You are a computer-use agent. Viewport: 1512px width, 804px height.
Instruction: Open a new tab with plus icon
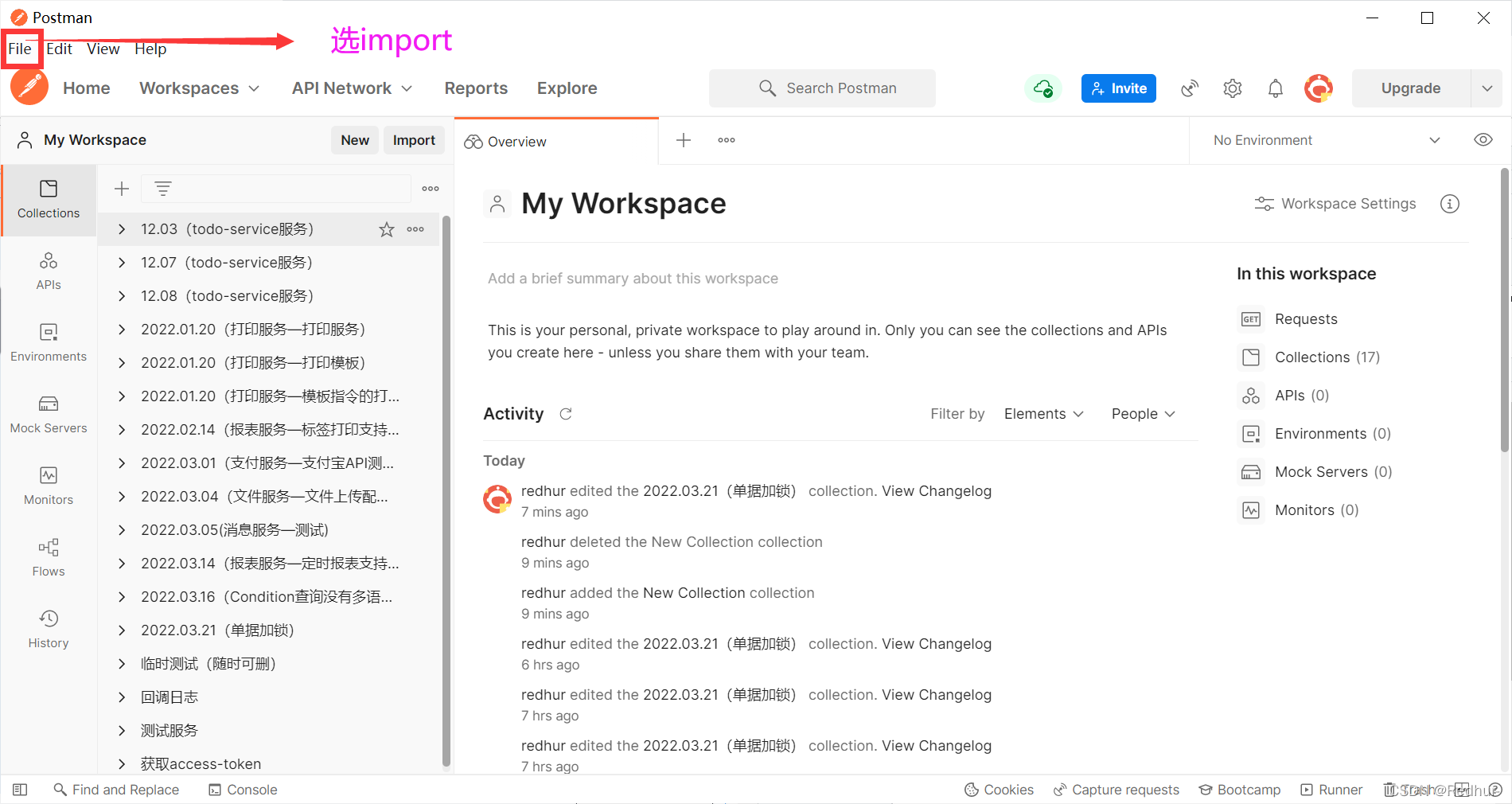684,140
